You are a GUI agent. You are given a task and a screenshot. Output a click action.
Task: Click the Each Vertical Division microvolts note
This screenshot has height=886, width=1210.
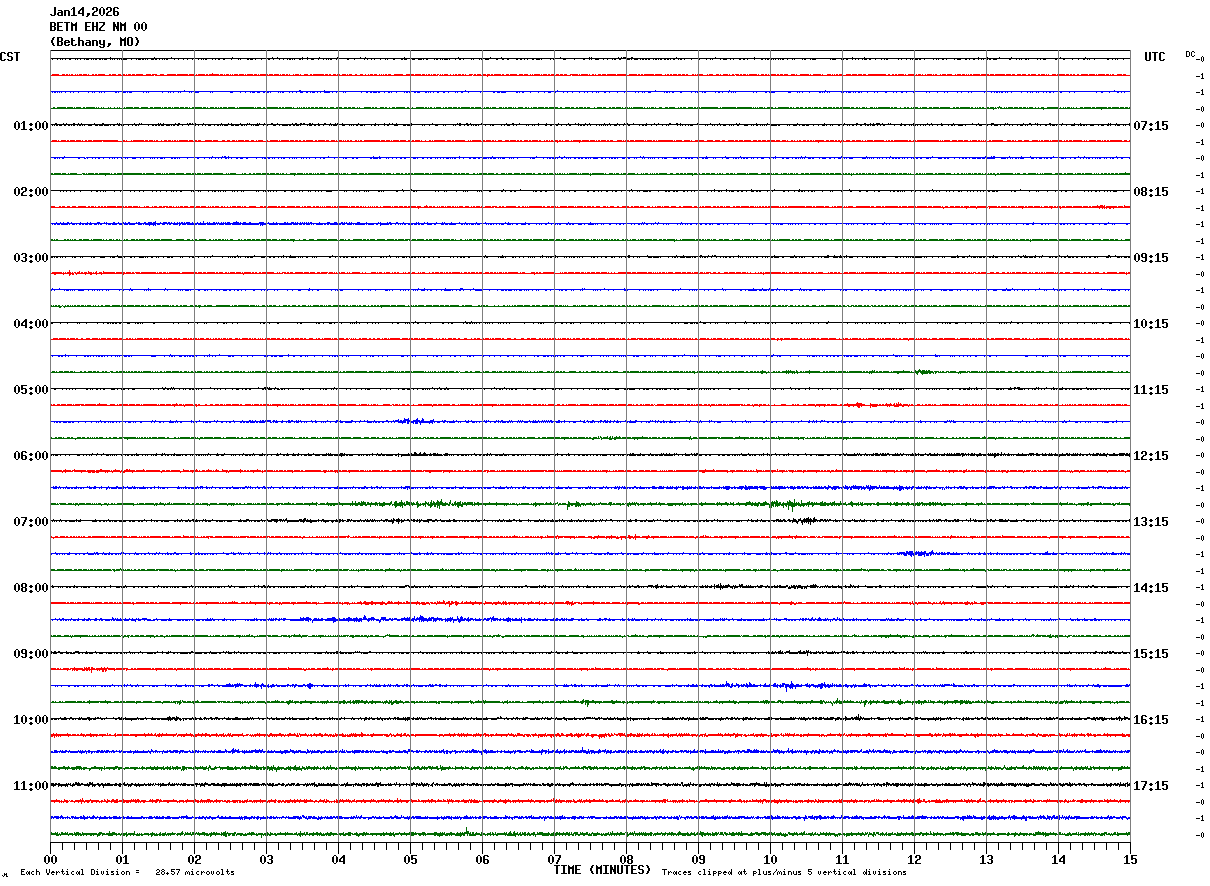[x=127, y=873]
